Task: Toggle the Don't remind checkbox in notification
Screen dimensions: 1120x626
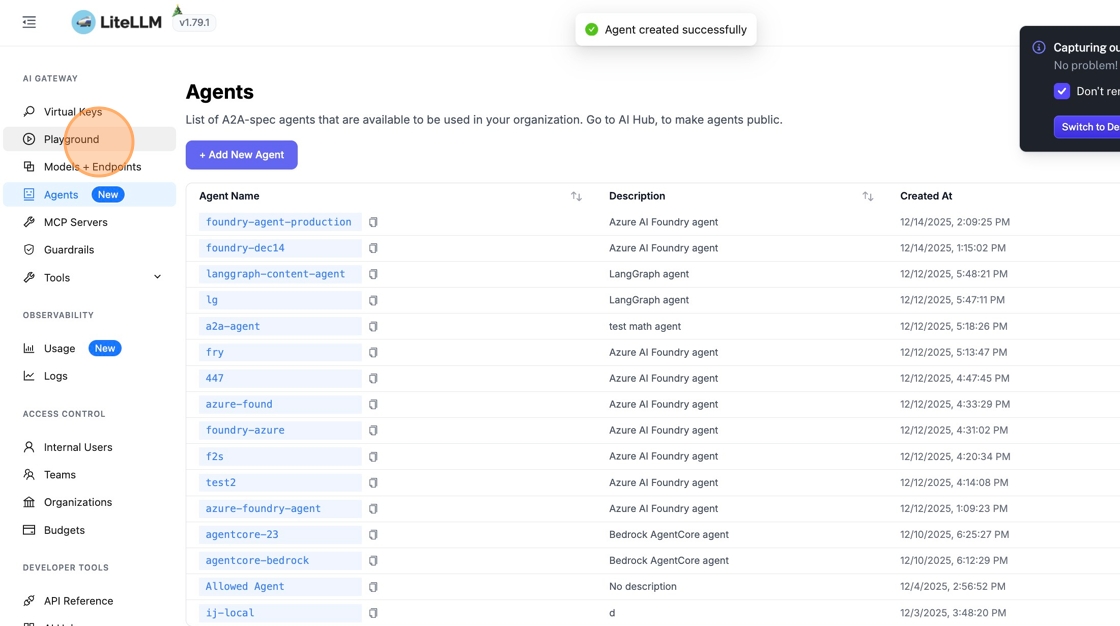Action: 1062,91
